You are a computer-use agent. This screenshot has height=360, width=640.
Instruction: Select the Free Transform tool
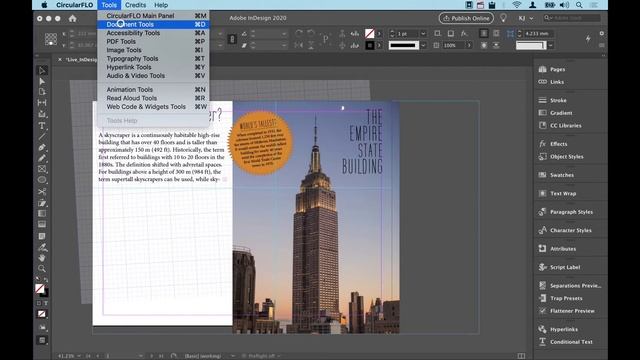(x=42, y=203)
